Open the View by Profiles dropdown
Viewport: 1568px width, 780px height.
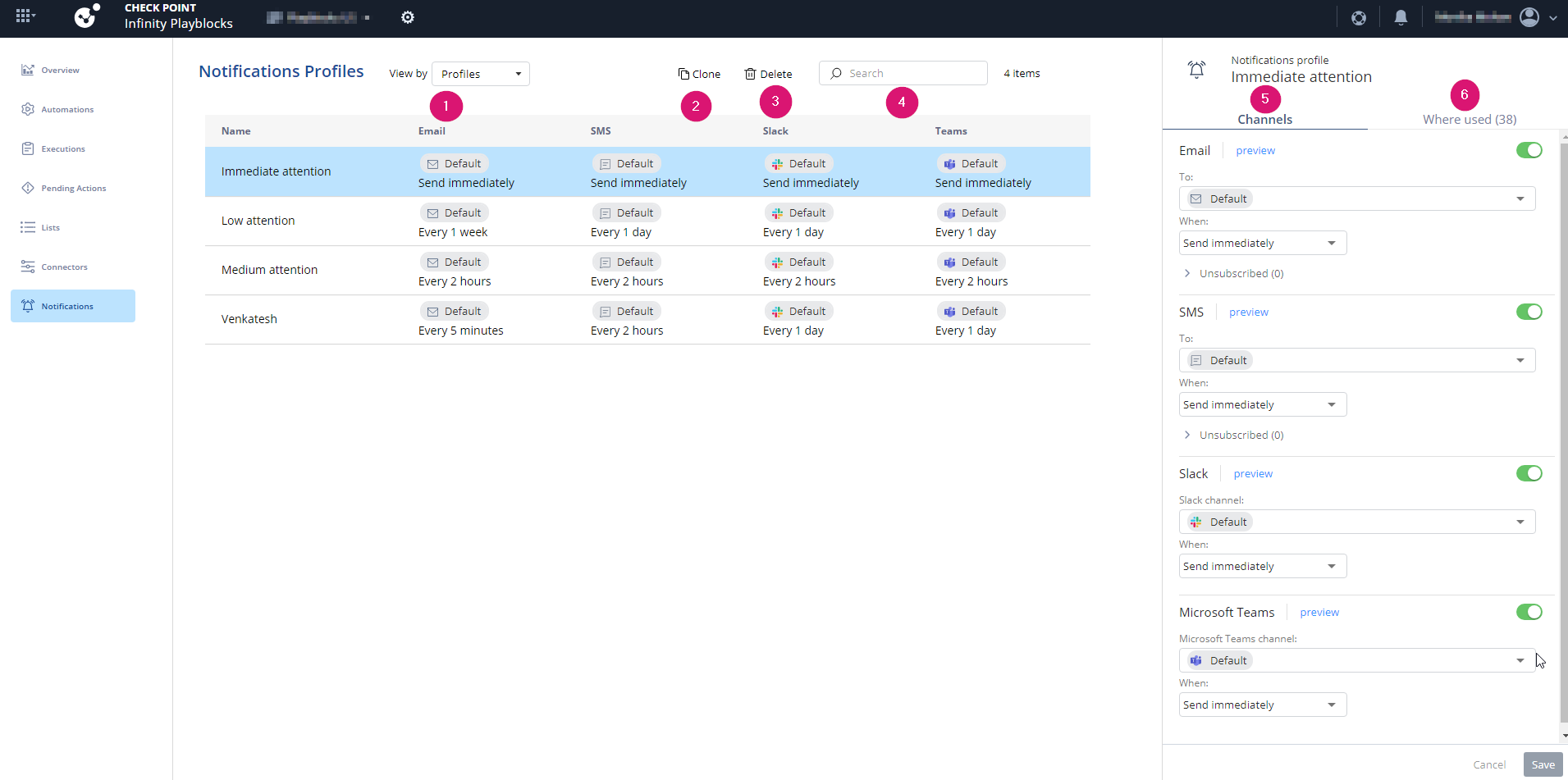481,74
